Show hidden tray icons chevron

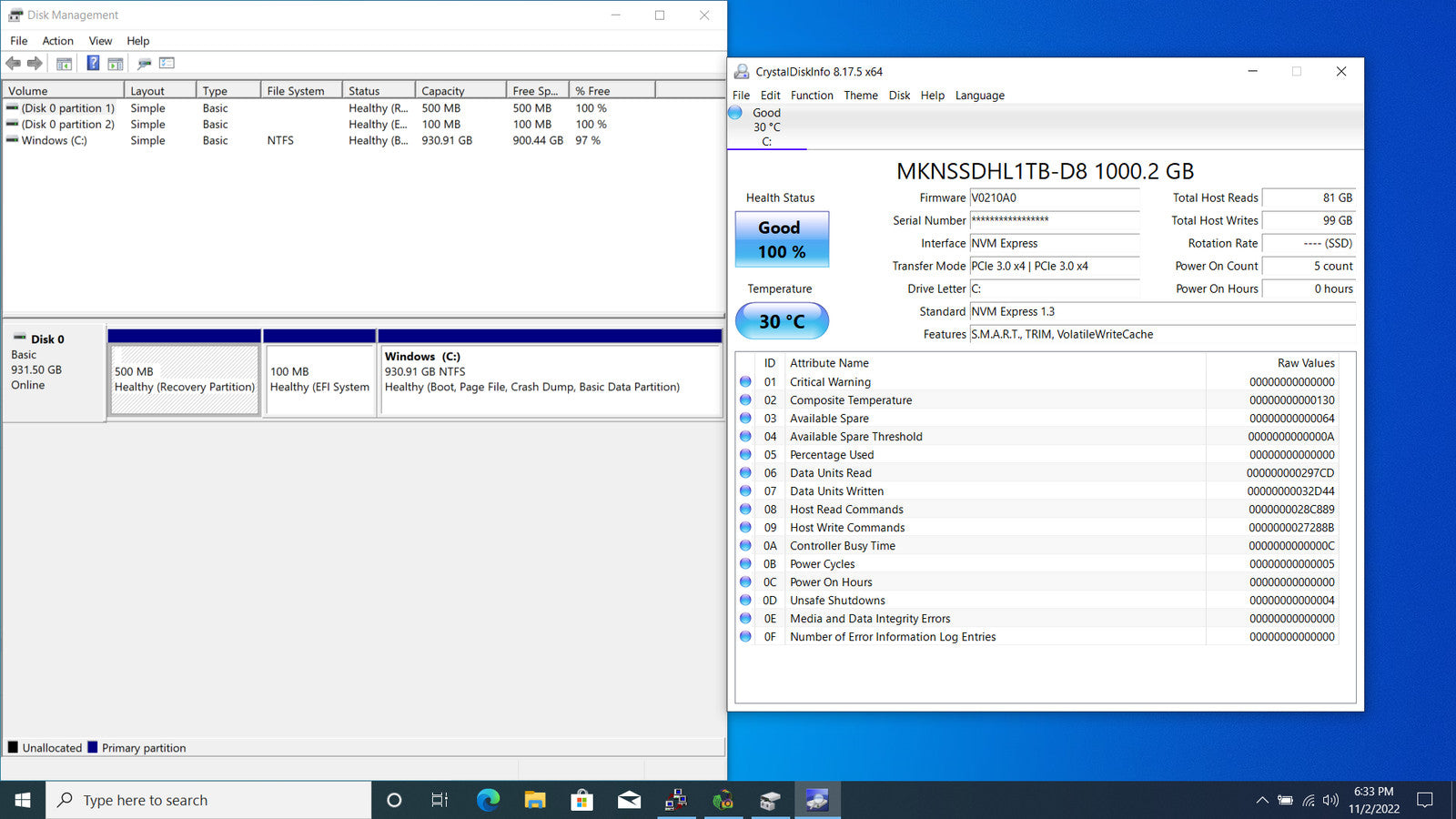pos(1262,800)
